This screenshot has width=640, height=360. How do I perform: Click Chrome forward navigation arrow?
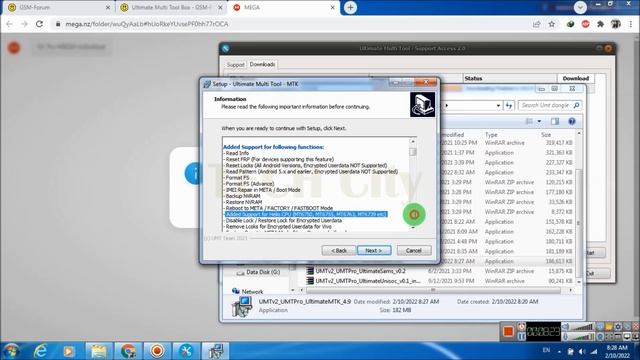click(x=24, y=24)
